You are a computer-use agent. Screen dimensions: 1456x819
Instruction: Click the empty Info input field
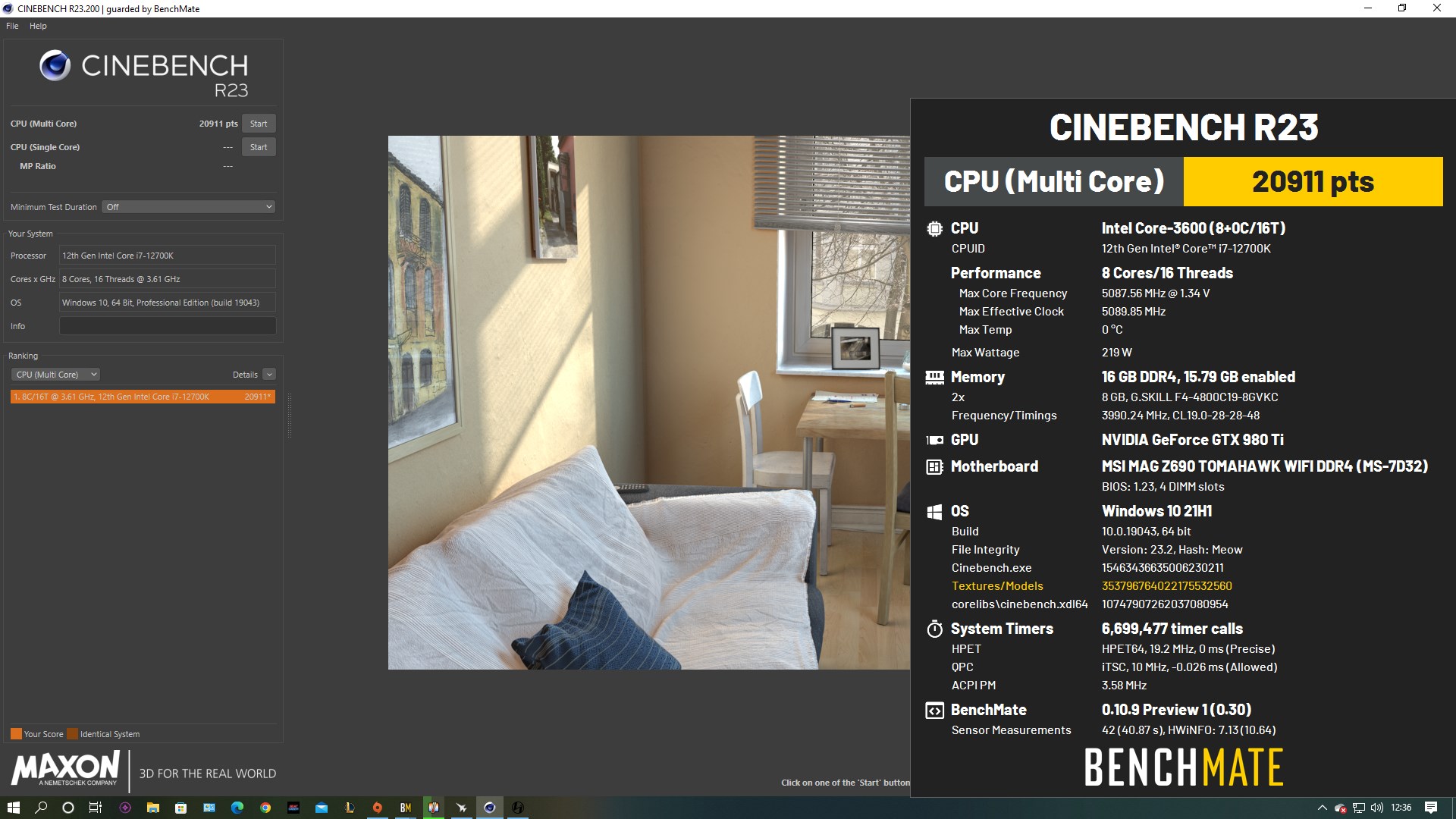click(x=168, y=326)
